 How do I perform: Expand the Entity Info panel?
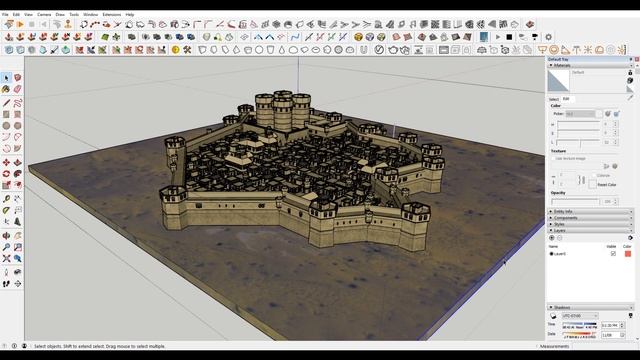tap(590, 211)
